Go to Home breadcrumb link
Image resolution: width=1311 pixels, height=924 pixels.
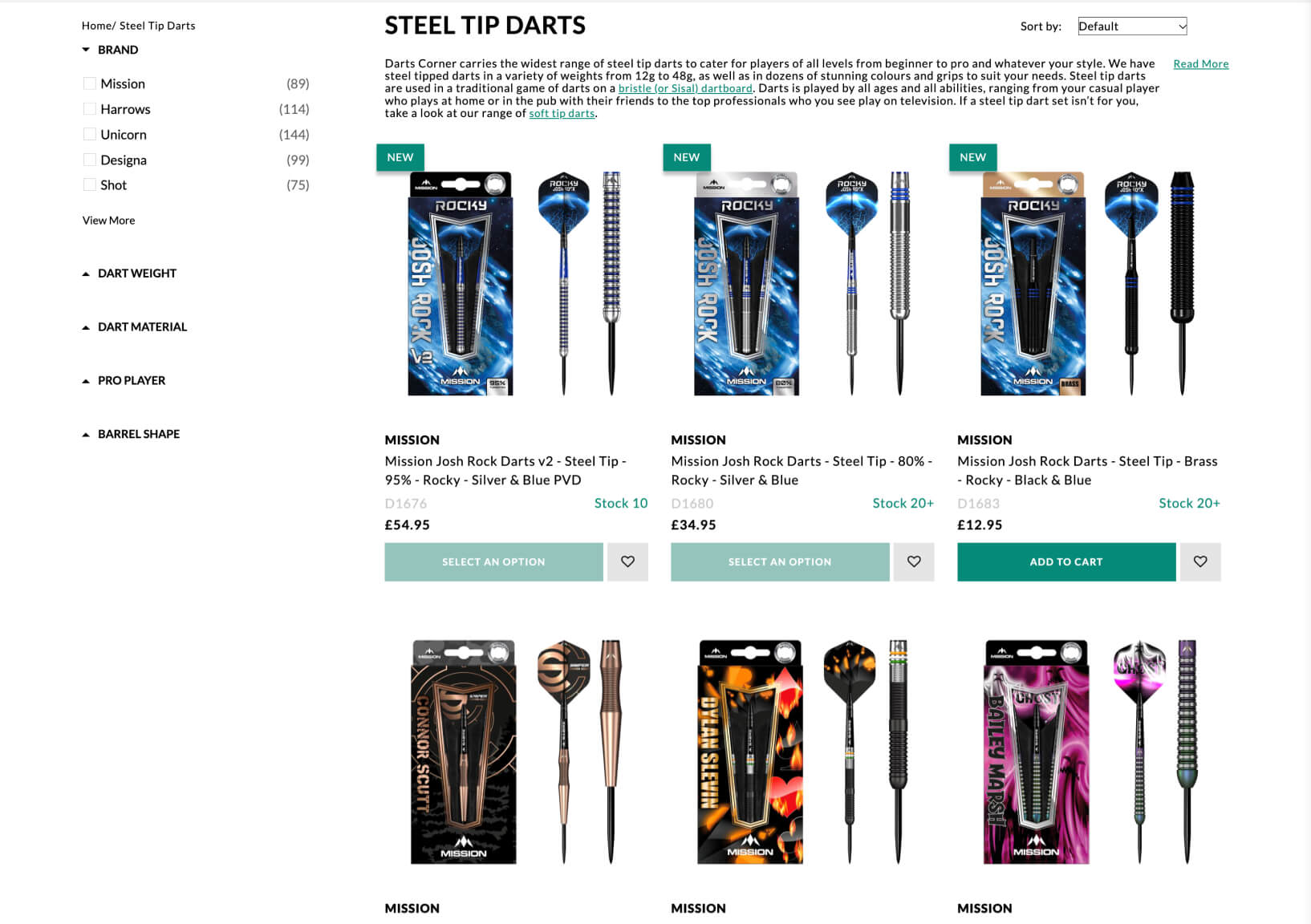point(96,26)
